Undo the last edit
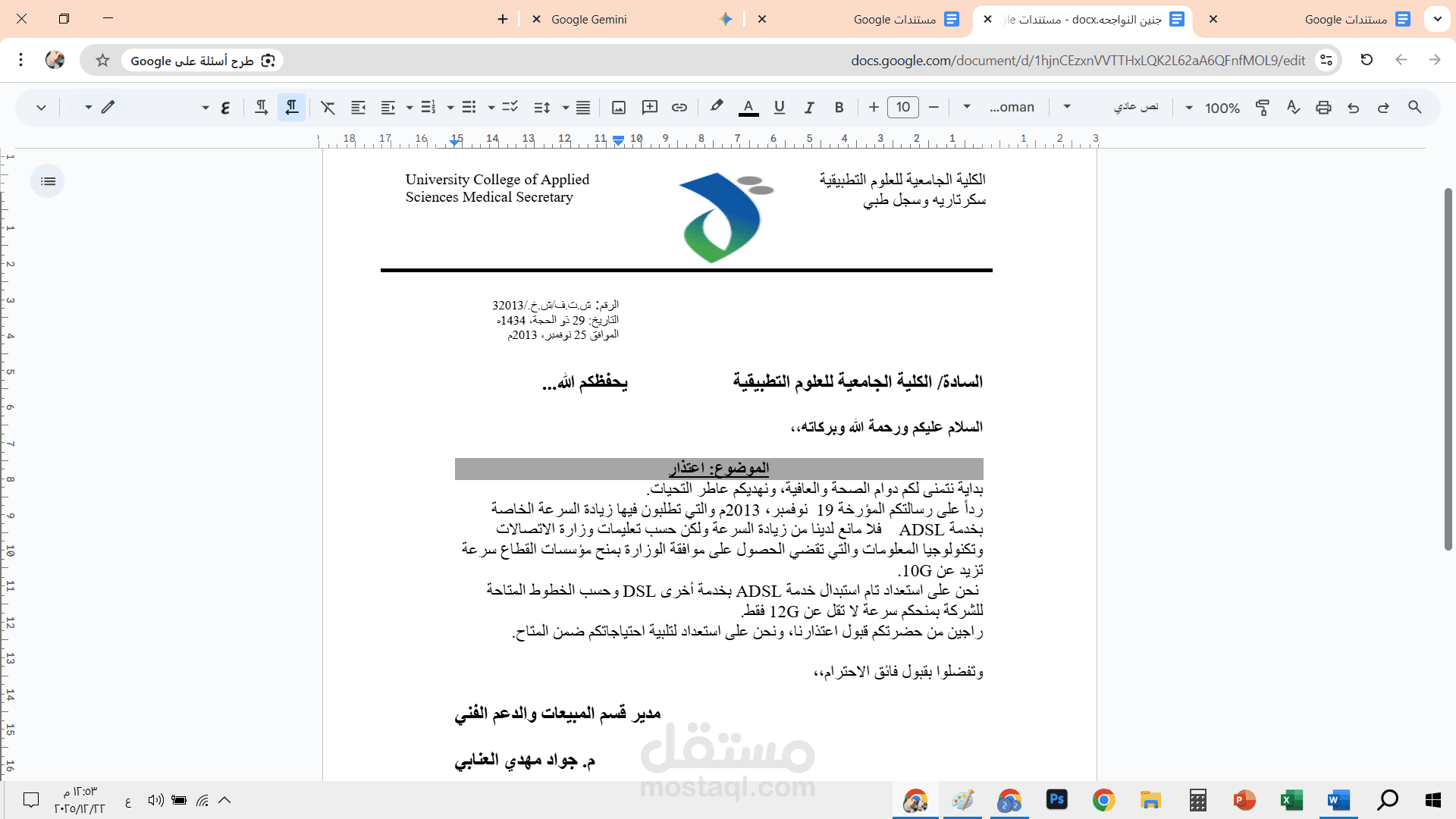1456x819 pixels. click(1354, 107)
